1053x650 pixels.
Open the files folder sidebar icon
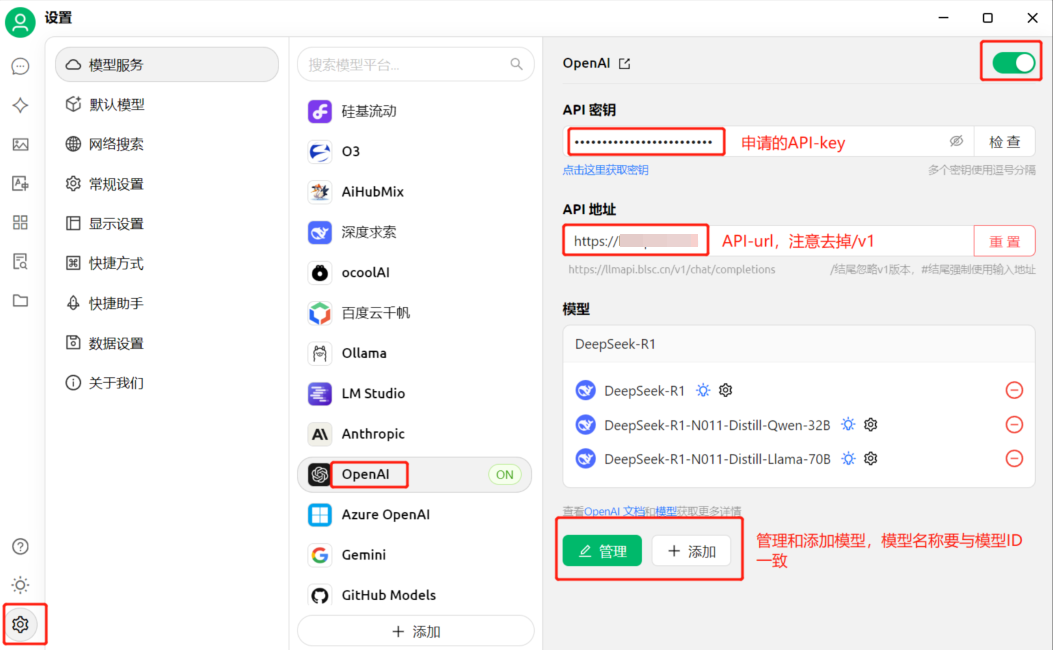20,300
